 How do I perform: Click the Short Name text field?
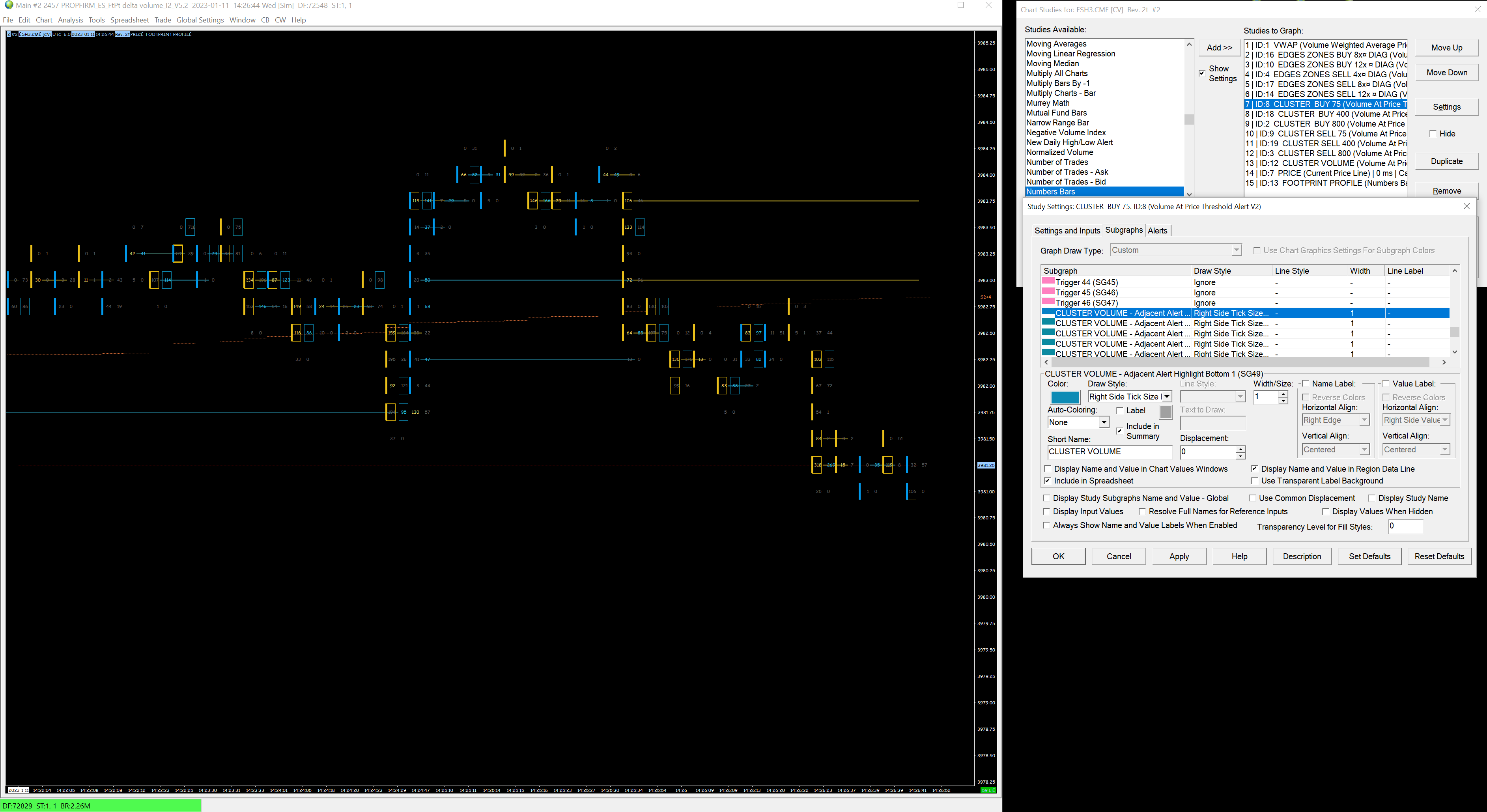click(1109, 451)
